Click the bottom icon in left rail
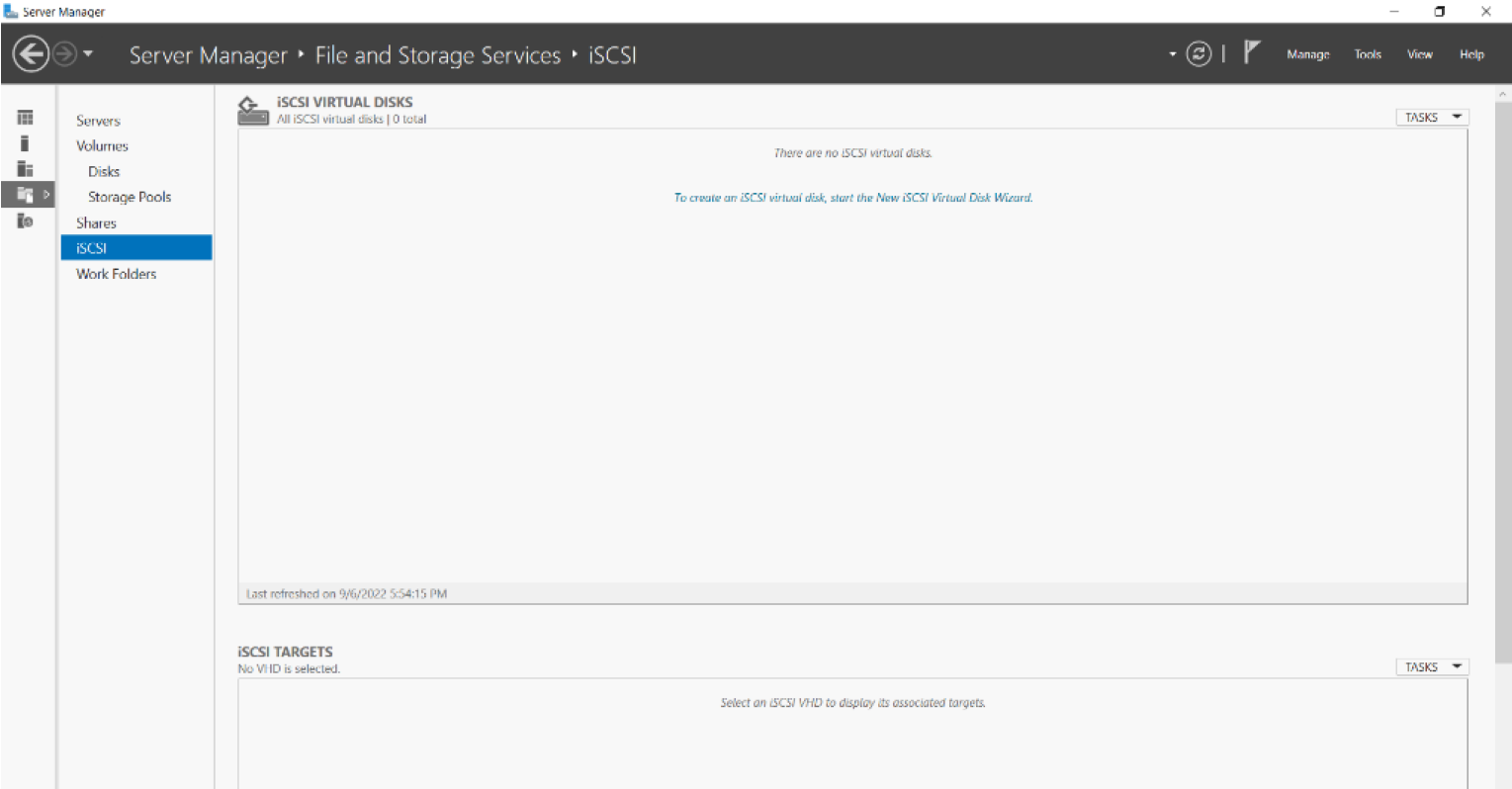Viewport: 1512px width, 789px height. point(25,220)
